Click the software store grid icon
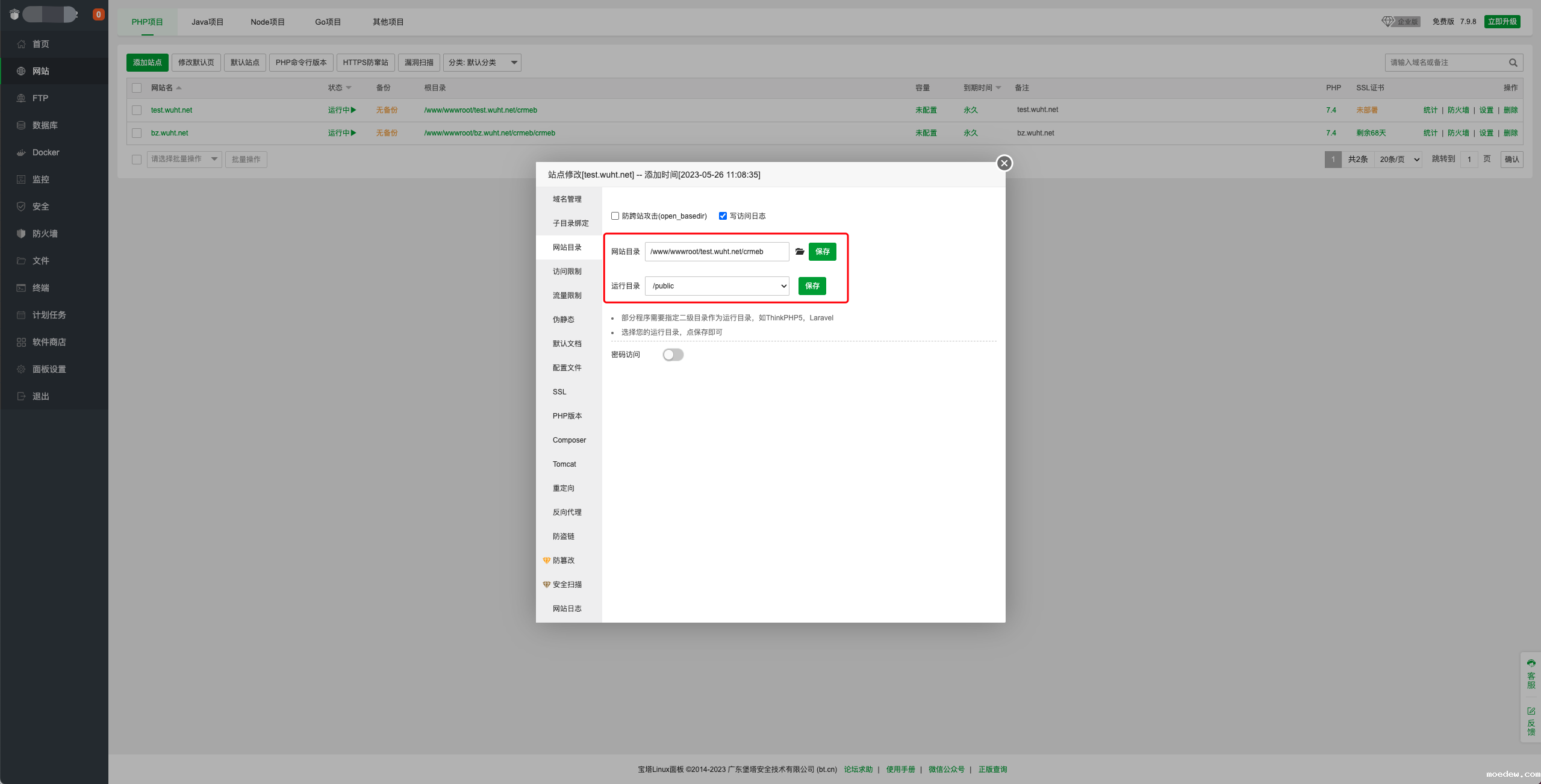This screenshot has height=784, width=1541. [21, 342]
